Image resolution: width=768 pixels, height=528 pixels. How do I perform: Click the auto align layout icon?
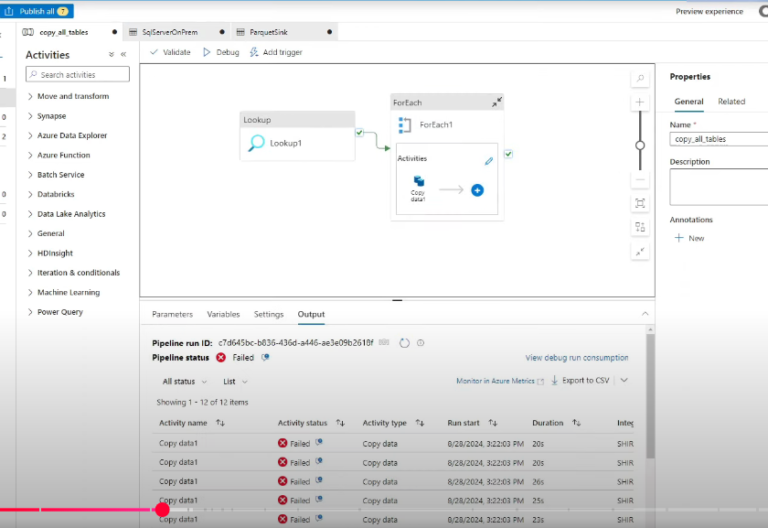(x=640, y=227)
